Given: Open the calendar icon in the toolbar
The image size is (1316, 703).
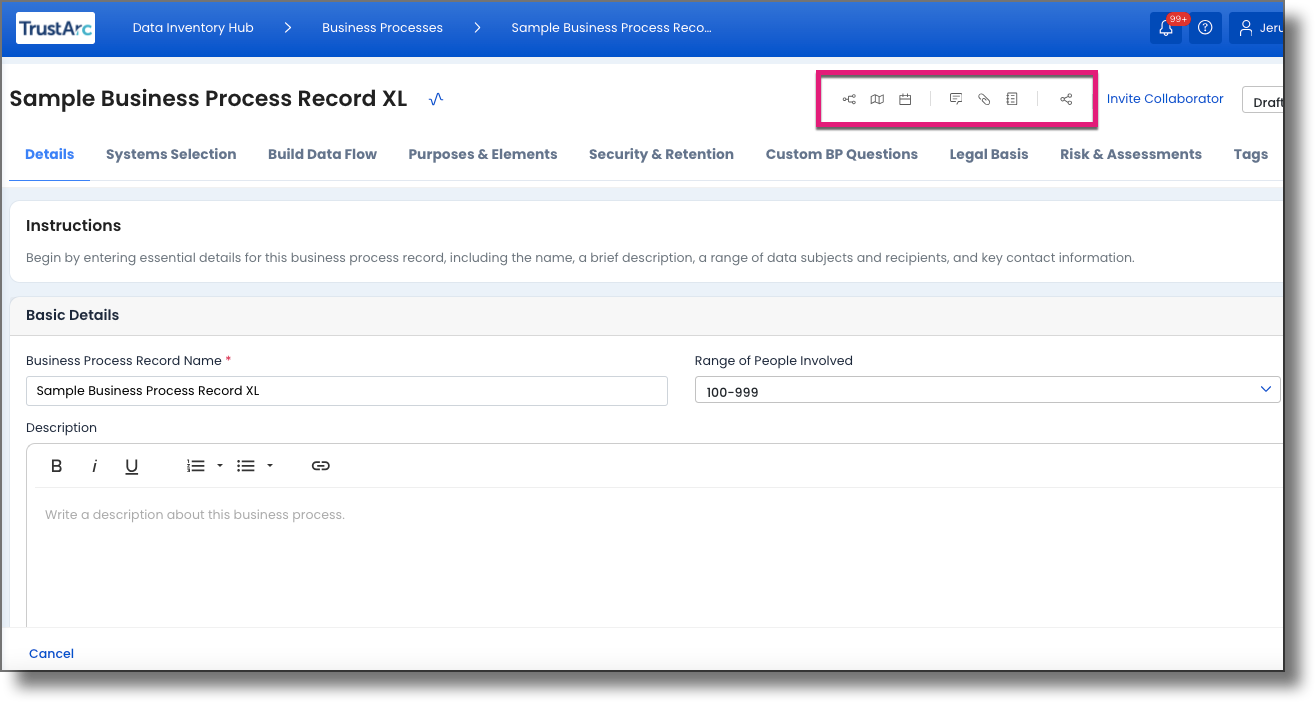Looking at the screenshot, I should tap(905, 98).
